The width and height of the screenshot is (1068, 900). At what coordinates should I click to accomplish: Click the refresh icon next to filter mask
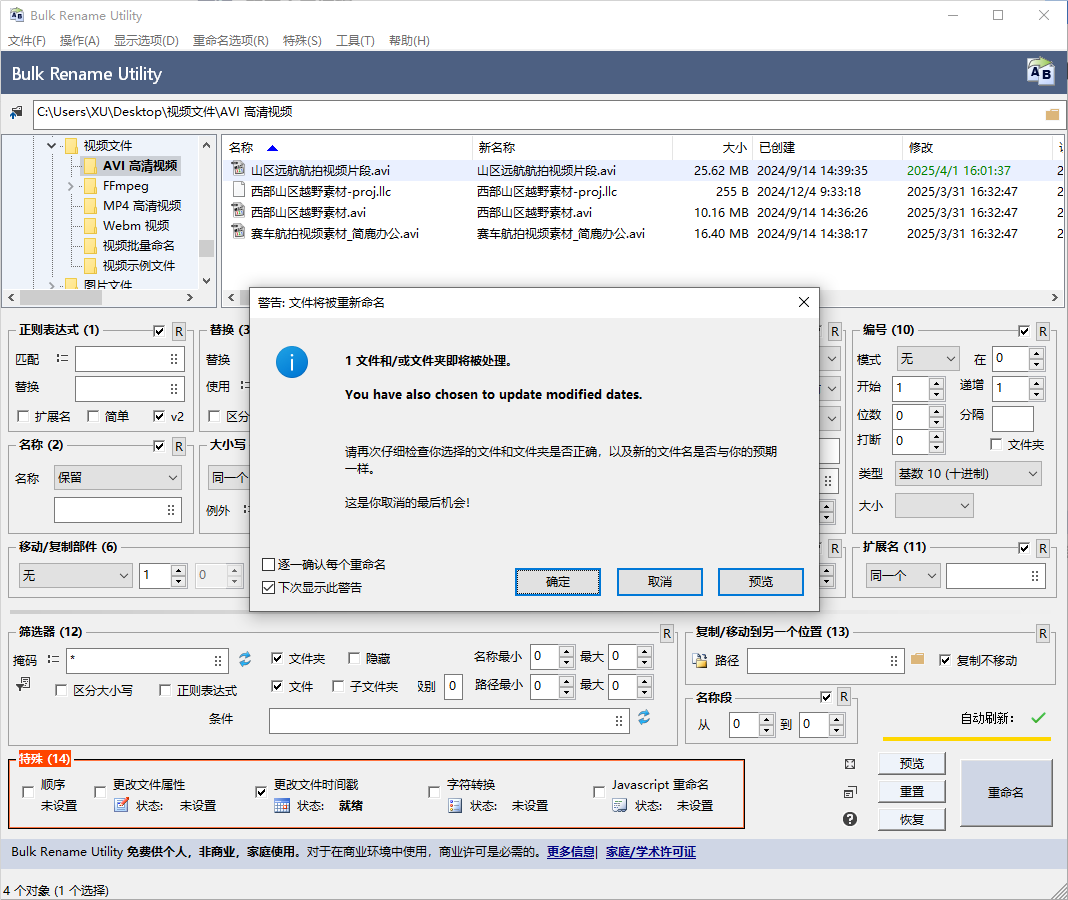pos(245,659)
